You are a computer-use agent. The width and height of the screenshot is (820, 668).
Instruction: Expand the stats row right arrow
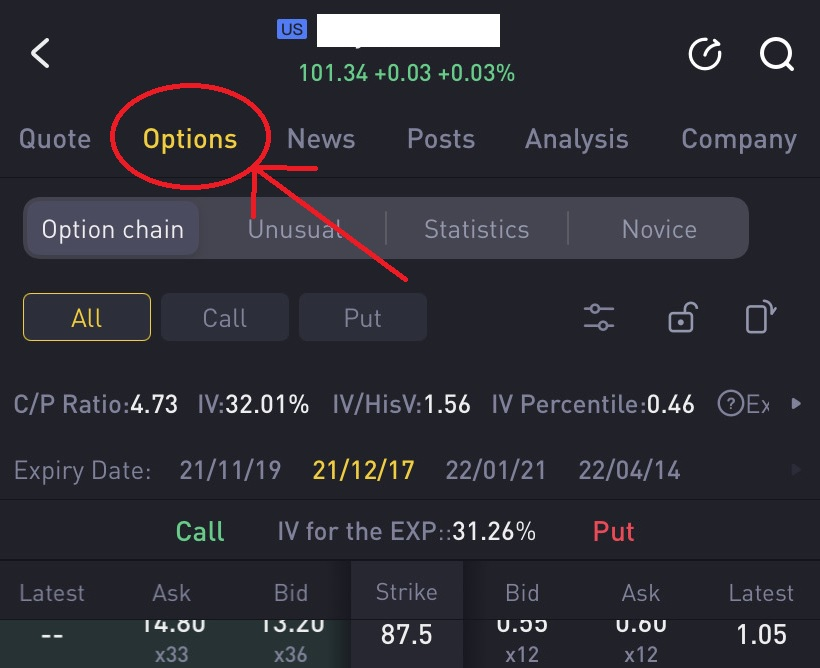796,404
